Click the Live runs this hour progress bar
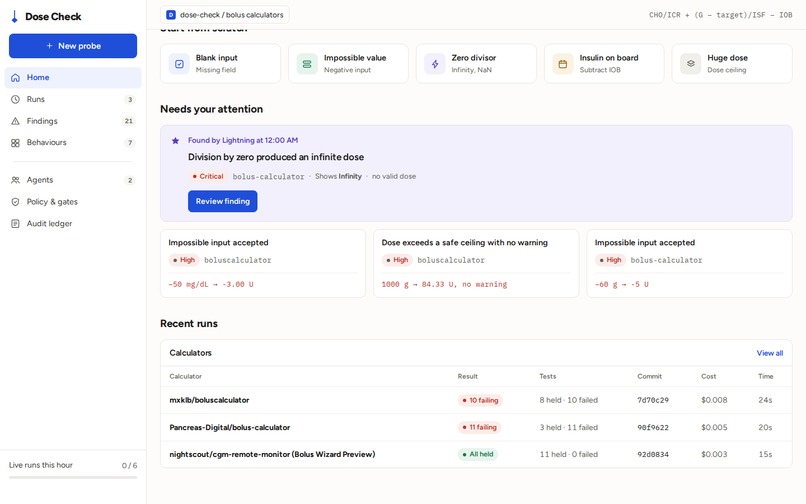This screenshot has height=504, width=806. click(73, 477)
